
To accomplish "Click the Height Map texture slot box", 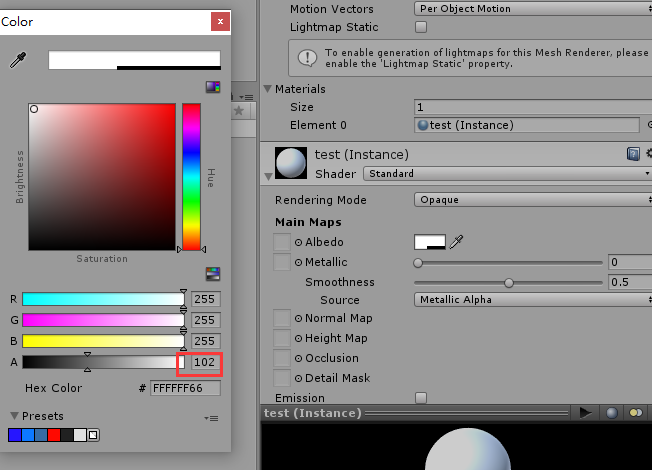I will 282,338.
